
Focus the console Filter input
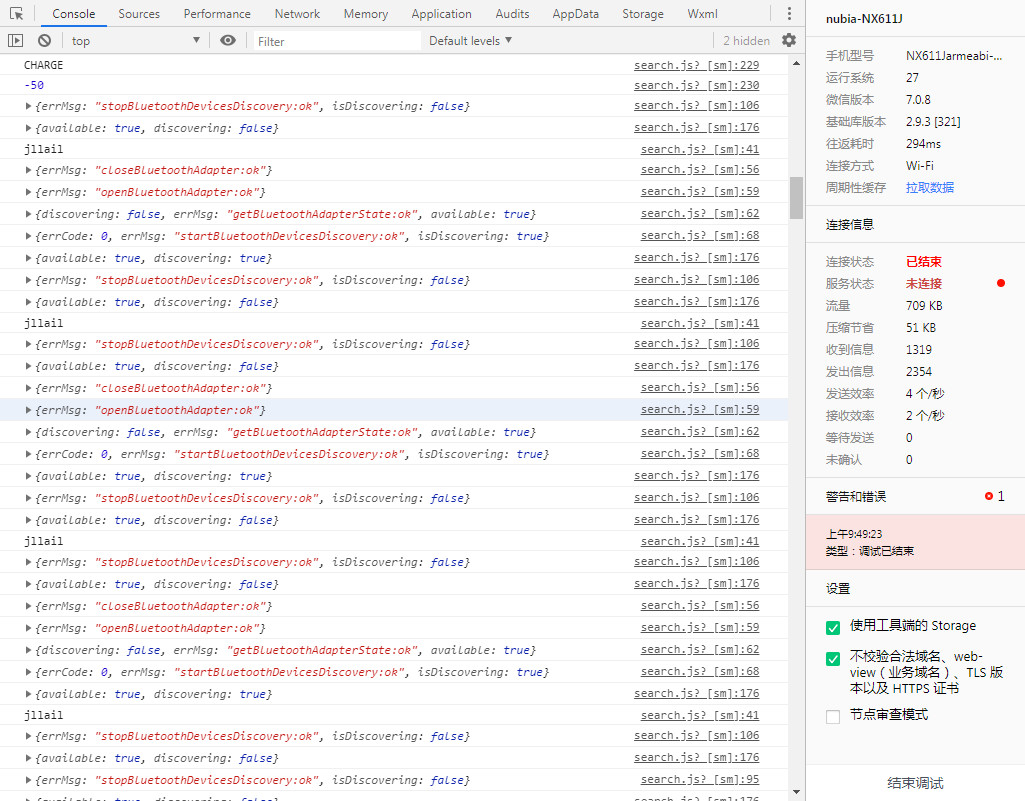tap(337, 41)
